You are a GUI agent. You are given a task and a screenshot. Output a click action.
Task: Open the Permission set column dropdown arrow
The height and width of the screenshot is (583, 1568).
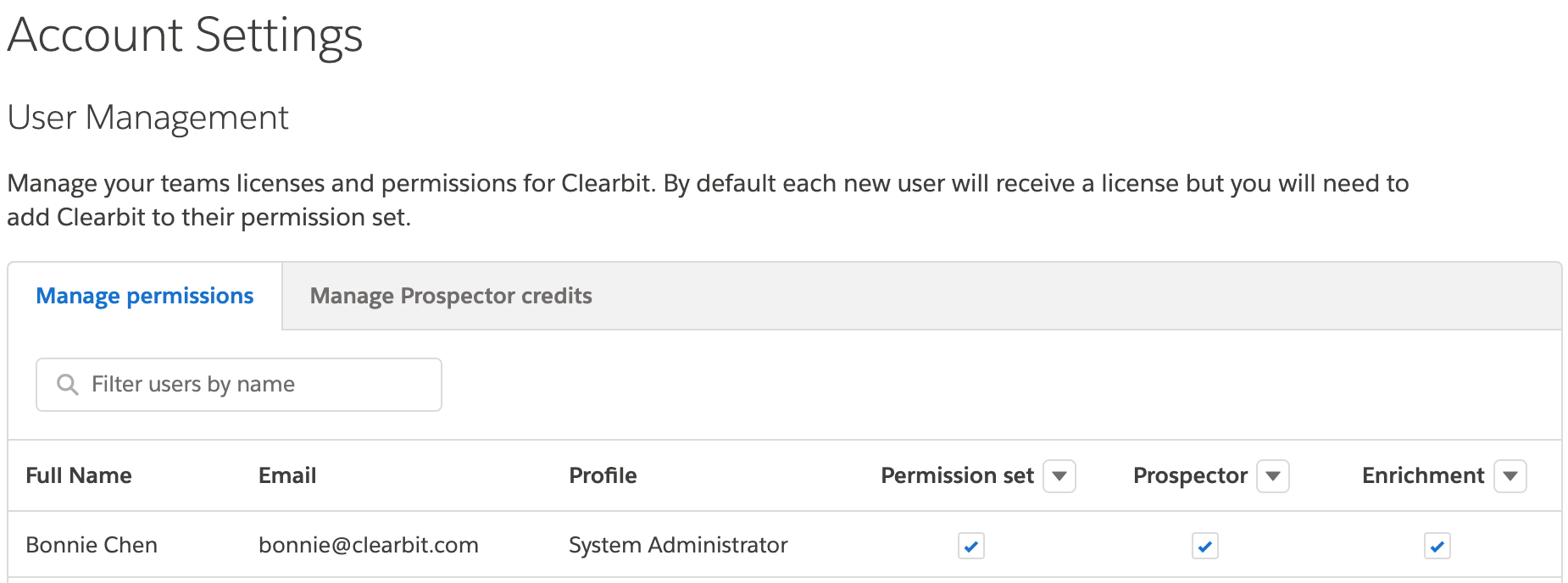(1059, 476)
